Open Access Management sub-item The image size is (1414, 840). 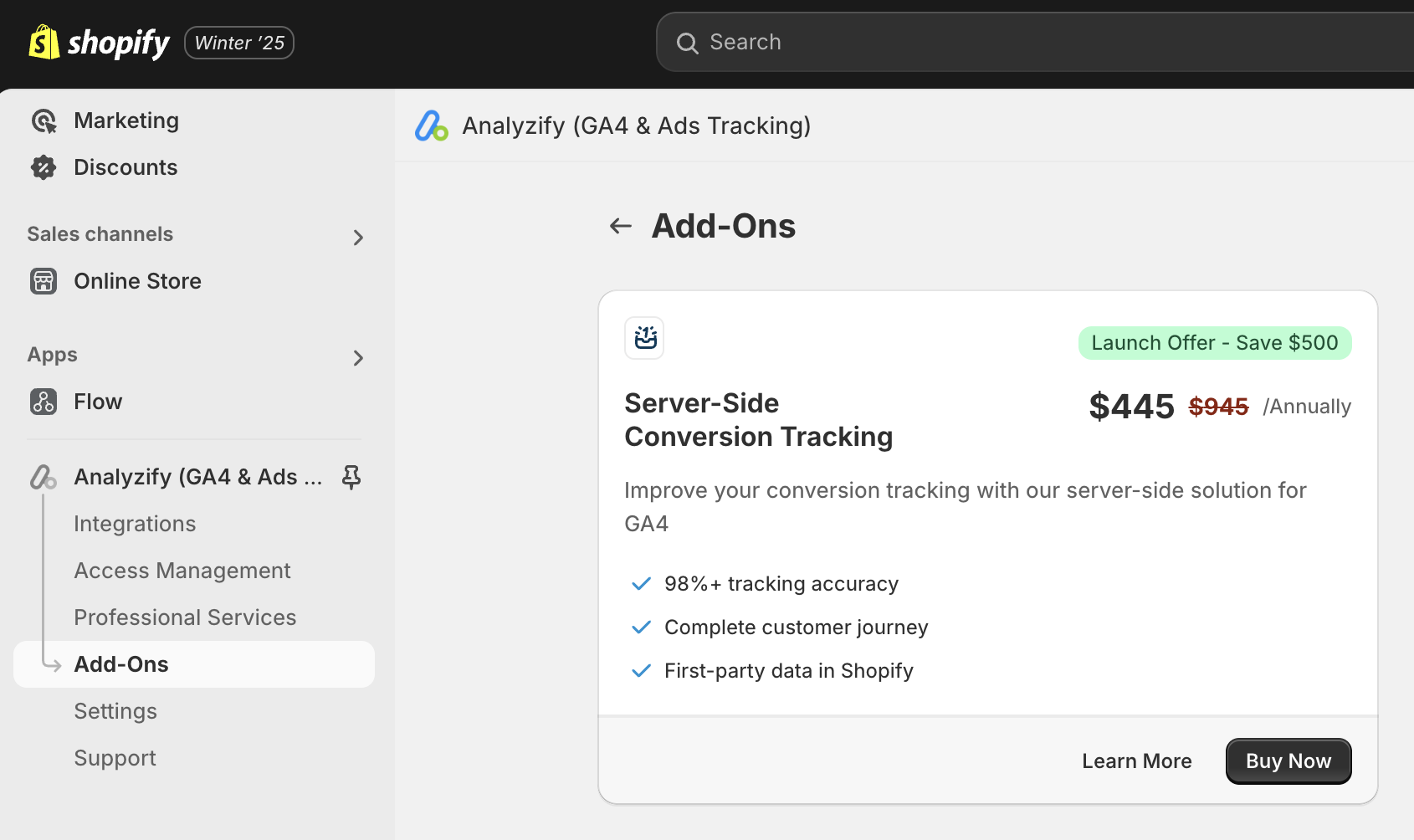pyautogui.click(x=182, y=571)
